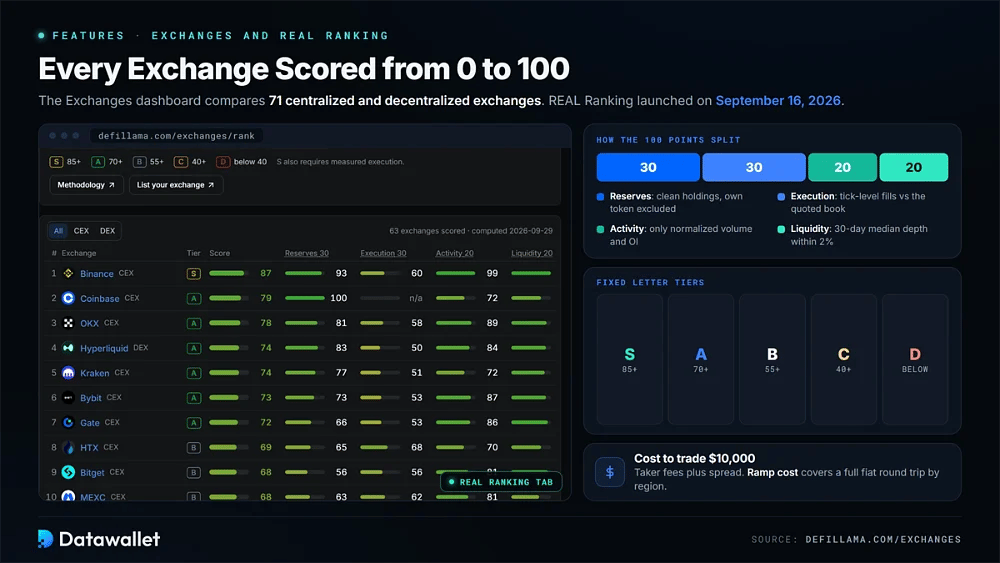Click the Bybit logo icon
1000x563 pixels.
point(68,398)
